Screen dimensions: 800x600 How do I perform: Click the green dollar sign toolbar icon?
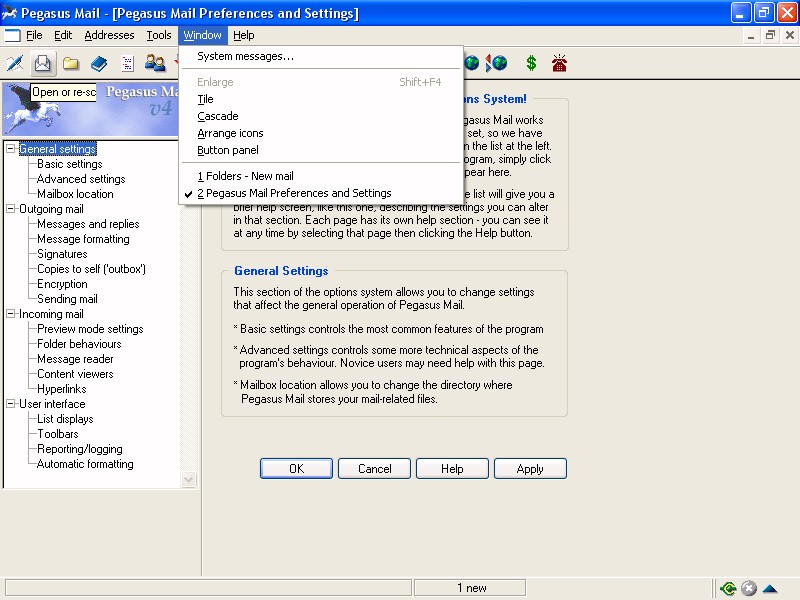coord(531,63)
